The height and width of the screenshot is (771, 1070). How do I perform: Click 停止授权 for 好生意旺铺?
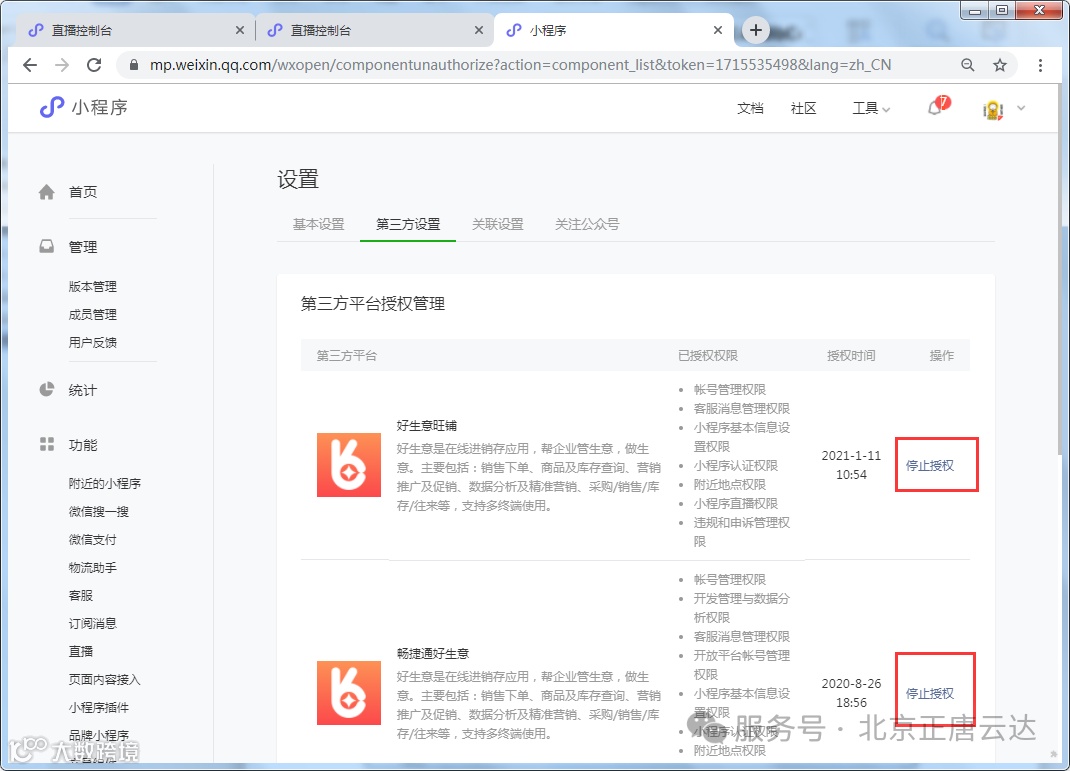[929, 465]
